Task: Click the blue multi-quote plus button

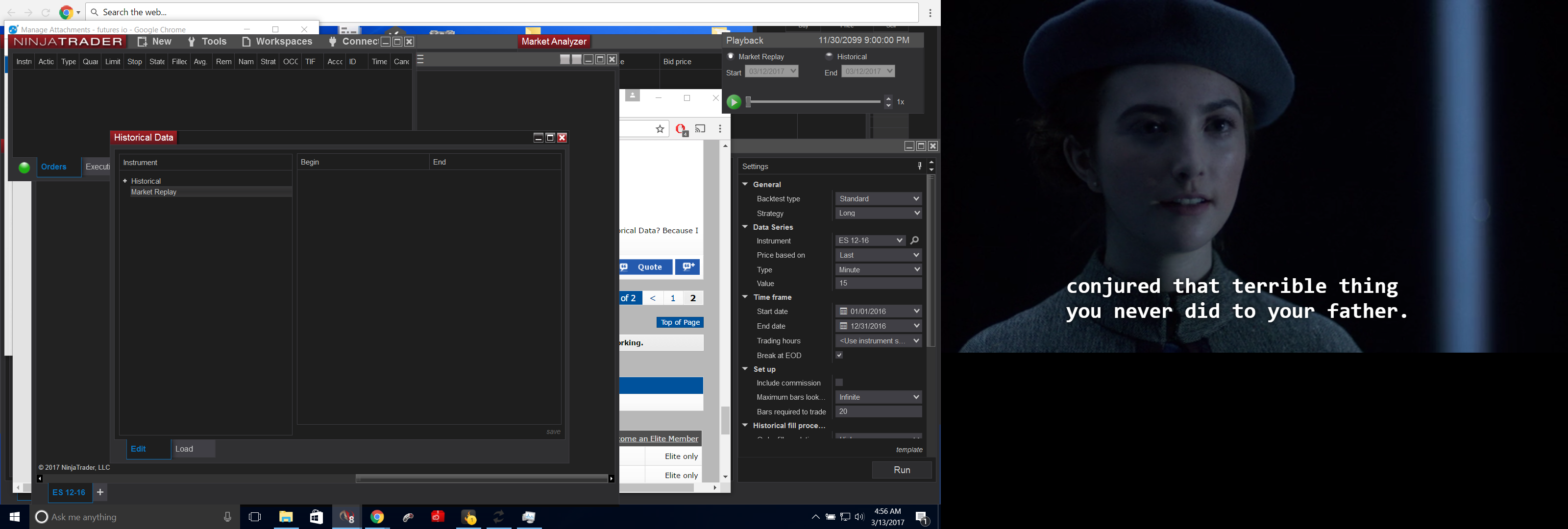Action: click(x=688, y=266)
